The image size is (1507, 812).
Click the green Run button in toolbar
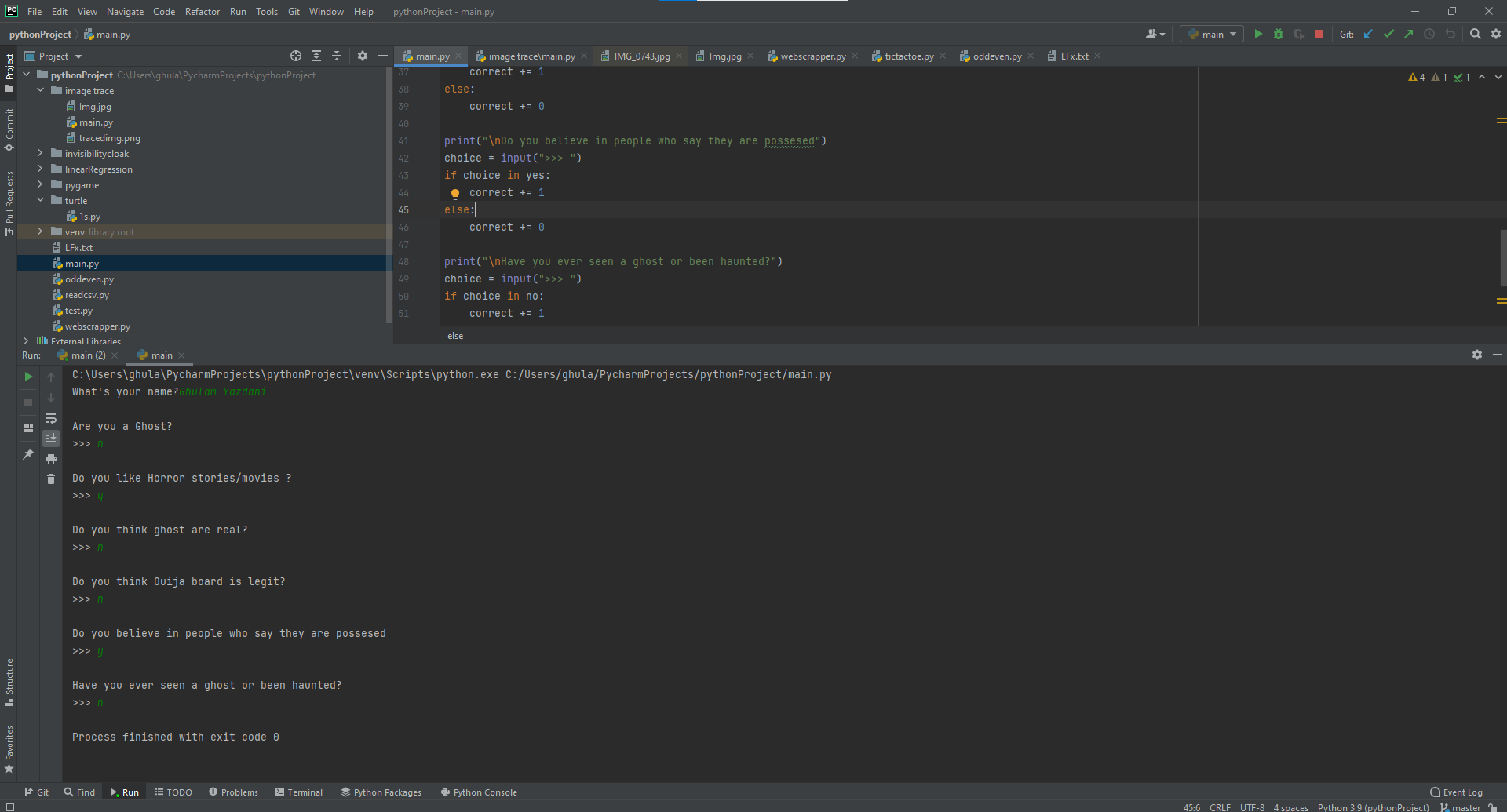(1258, 34)
